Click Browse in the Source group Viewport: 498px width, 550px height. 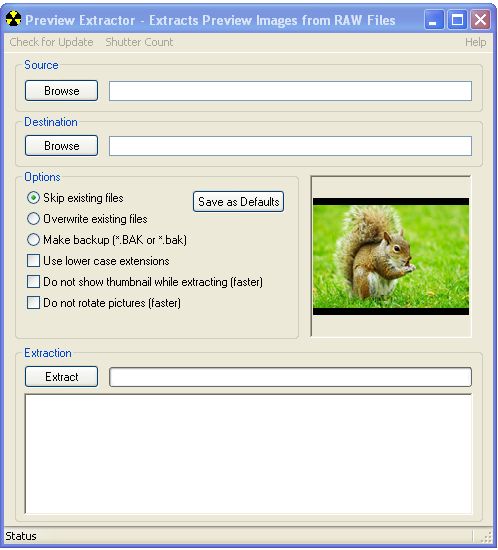(61, 90)
